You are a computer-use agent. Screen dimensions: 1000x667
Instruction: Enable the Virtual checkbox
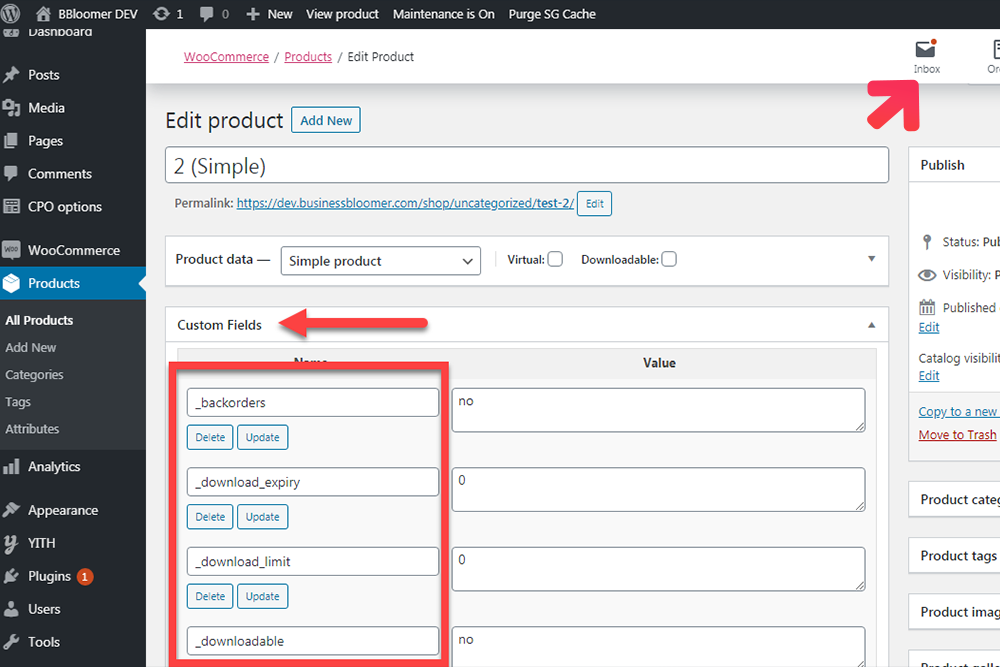[555, 259]
